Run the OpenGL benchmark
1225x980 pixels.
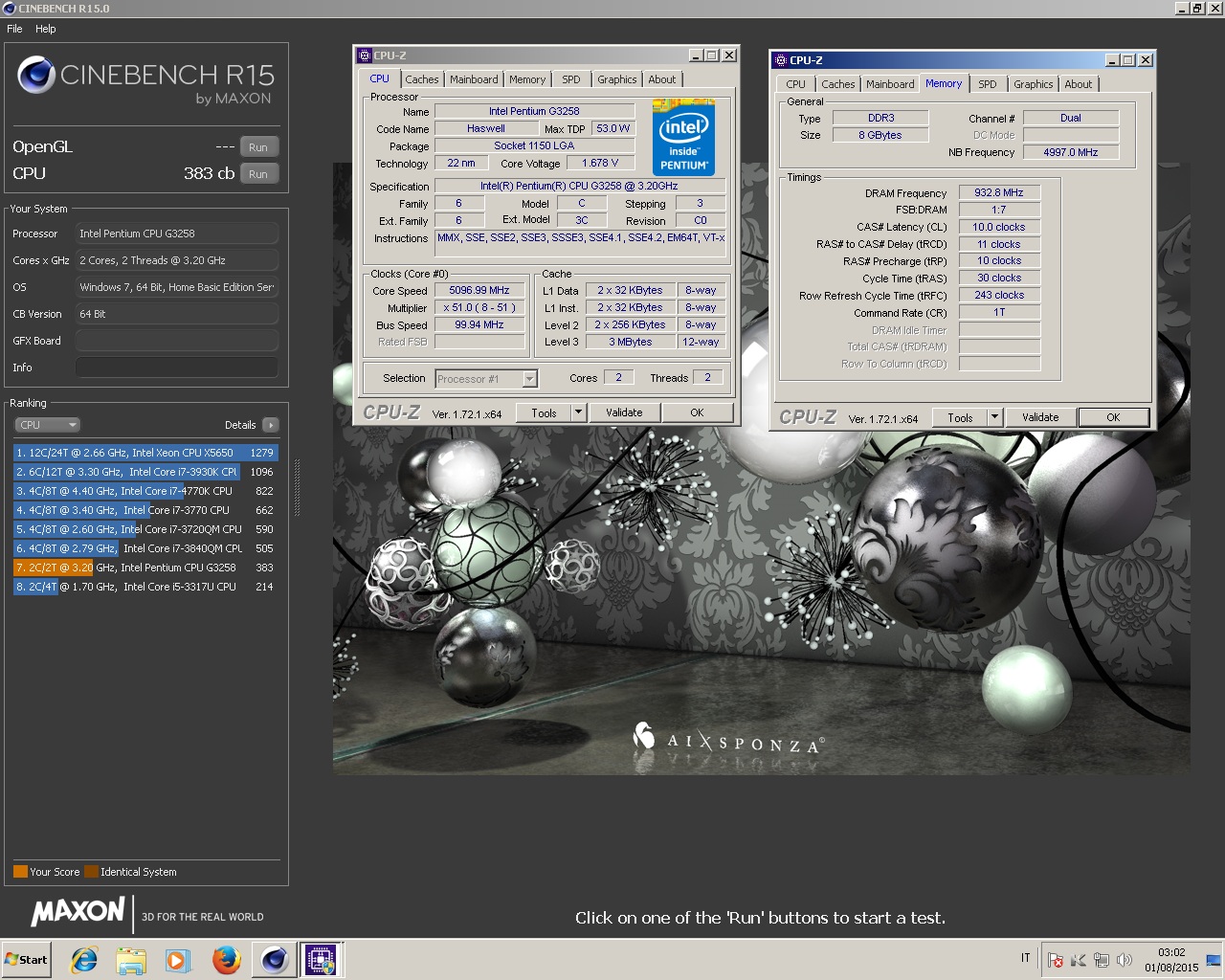tap(258, 147)
